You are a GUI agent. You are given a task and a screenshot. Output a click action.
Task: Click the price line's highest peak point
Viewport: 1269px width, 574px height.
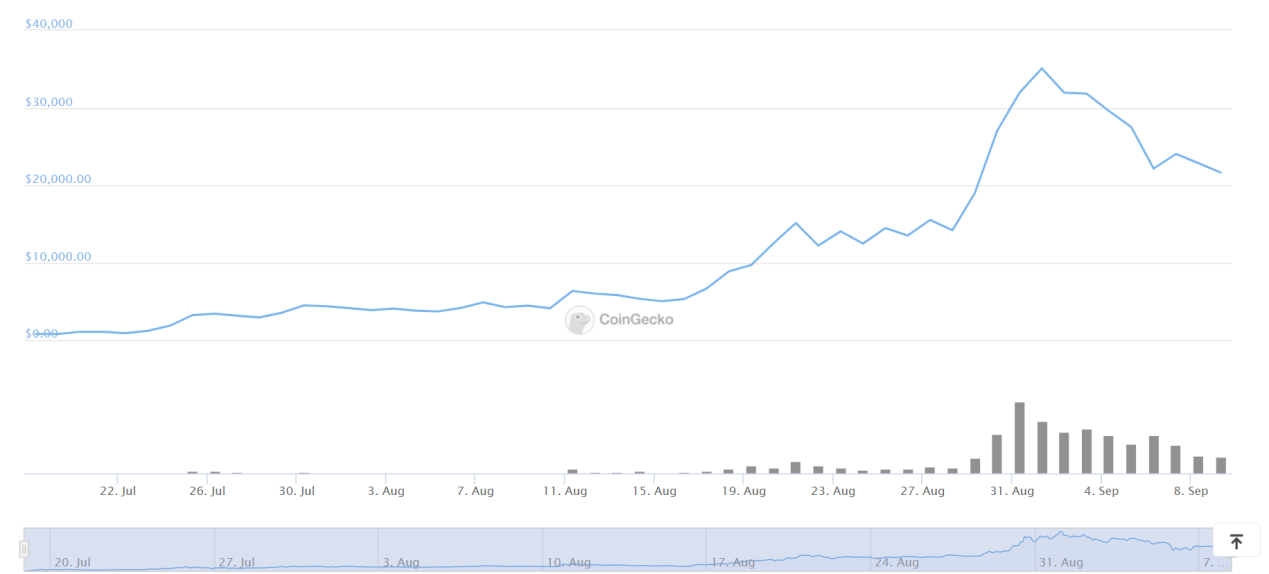coord(1041,68)
